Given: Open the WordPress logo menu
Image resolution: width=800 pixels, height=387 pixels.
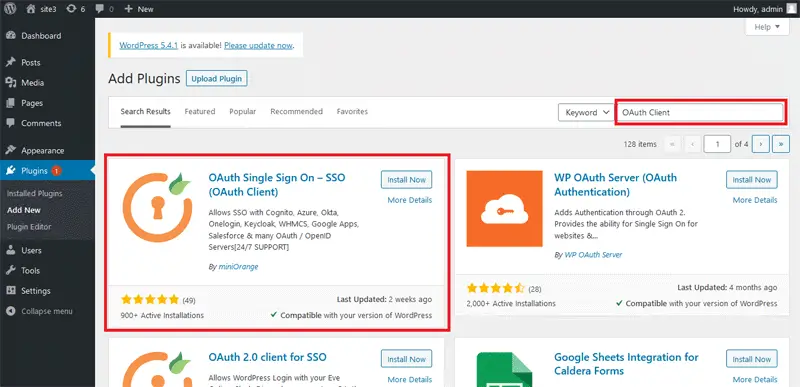Looking at the screenshot, I should [10, 9].
